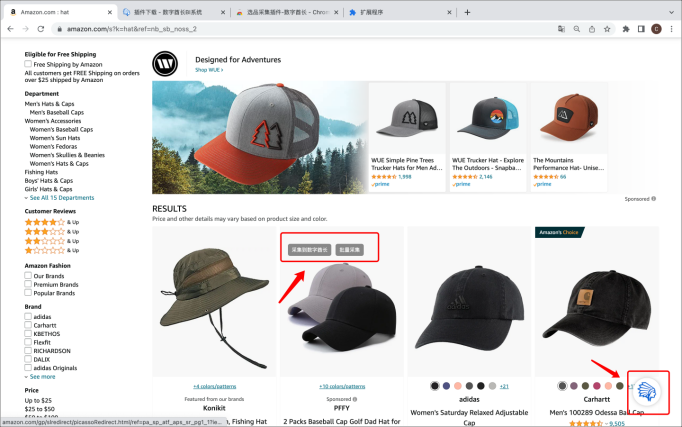682x427 pixels.
Task: Open the translate page icon
Action: pyautogui.click(x=561, y=29)
